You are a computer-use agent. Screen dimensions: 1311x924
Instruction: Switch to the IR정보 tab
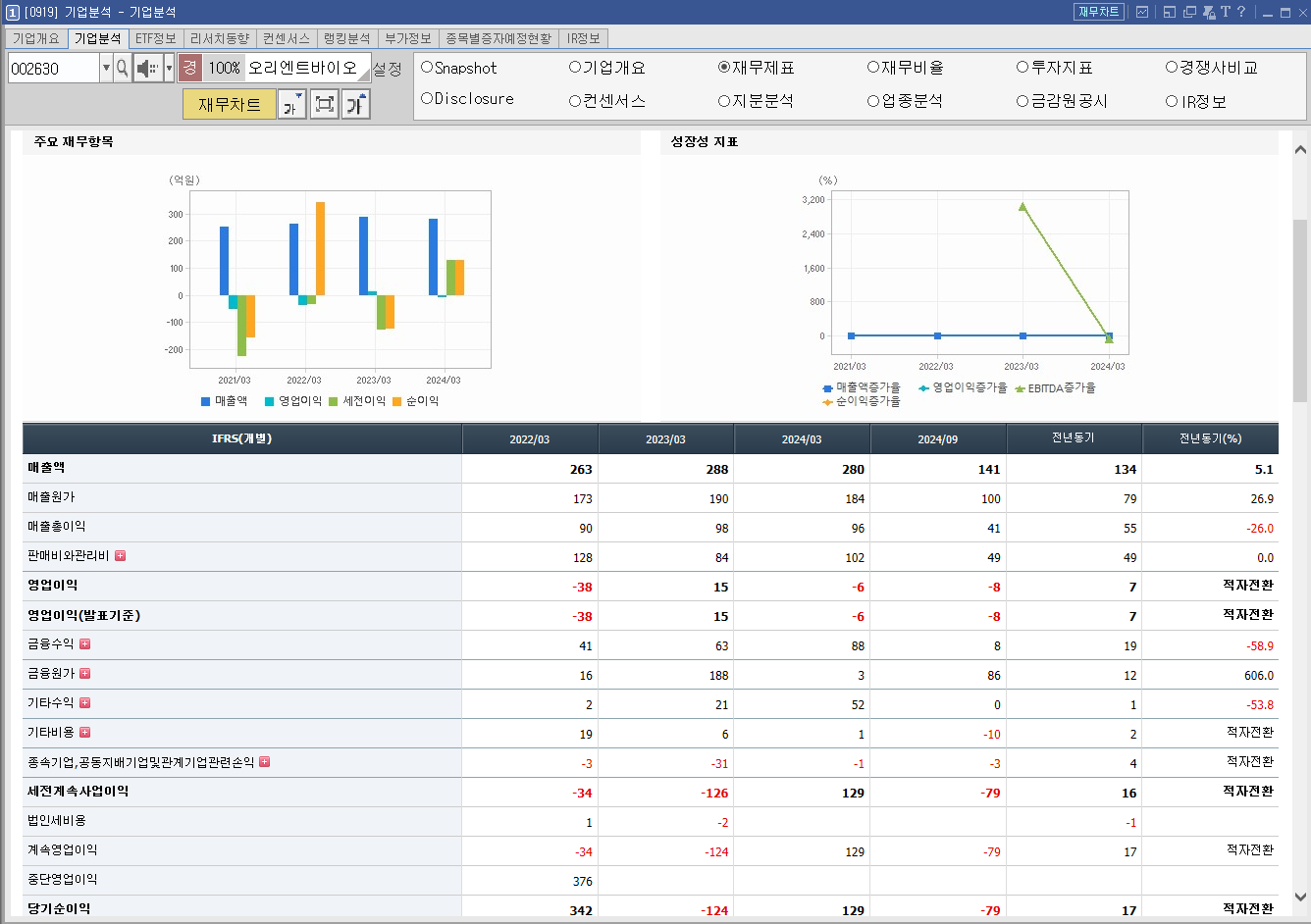pyautogui.click(x=584, y=38)
